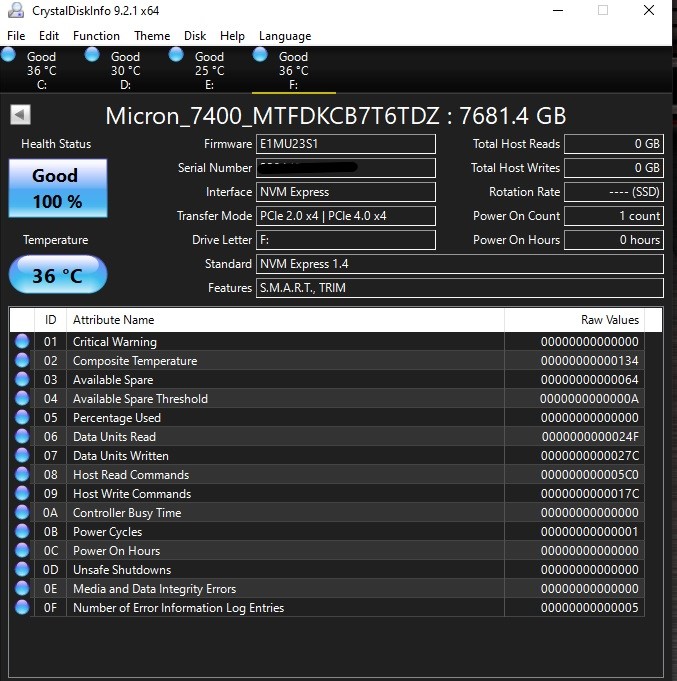Click status orb for Host Write Commands row

[22, 493]
